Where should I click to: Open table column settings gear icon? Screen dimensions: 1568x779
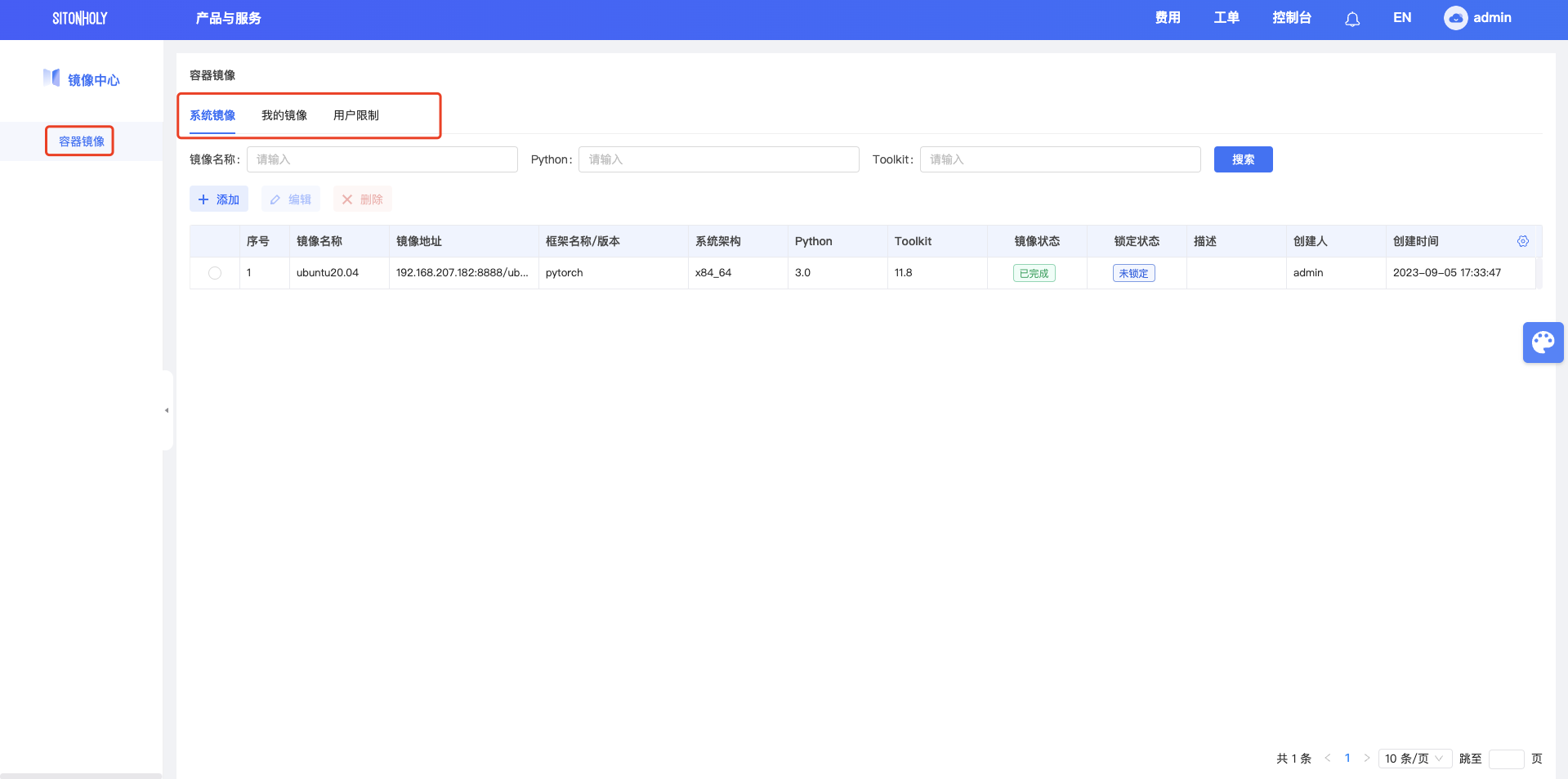(x=1523, y=241)
